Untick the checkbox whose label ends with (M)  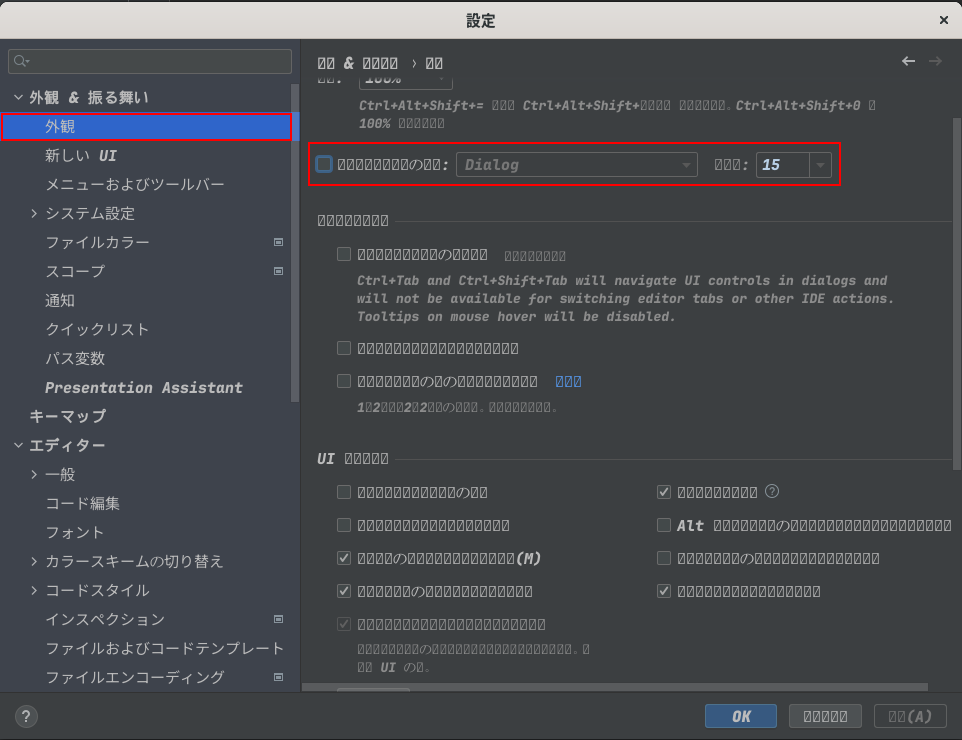(x=344, y=558)
